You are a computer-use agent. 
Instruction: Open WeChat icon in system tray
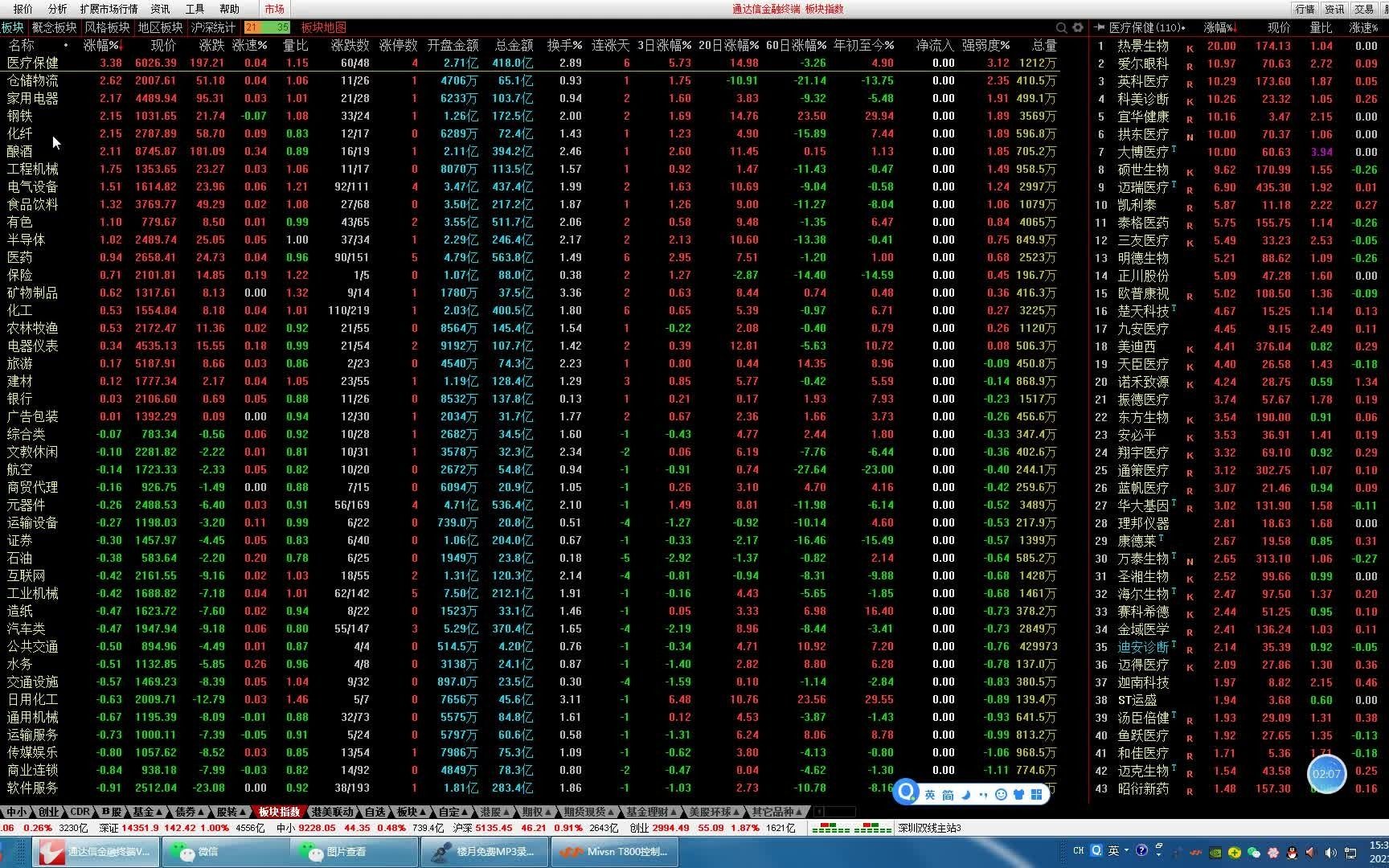pyautogui.click(x=1254, y=852)
